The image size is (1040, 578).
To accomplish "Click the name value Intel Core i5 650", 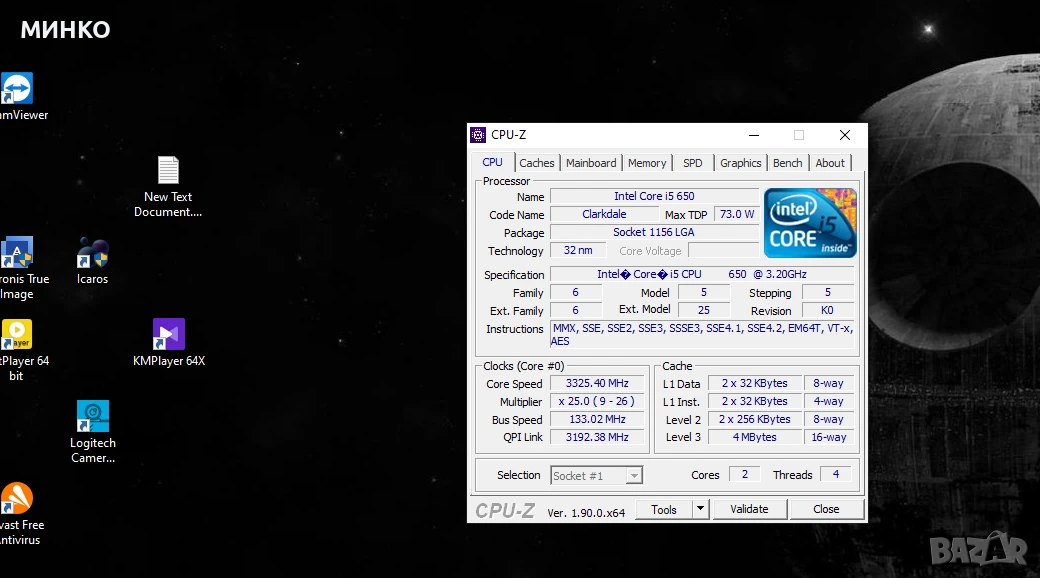I will (x=655, y=196).
